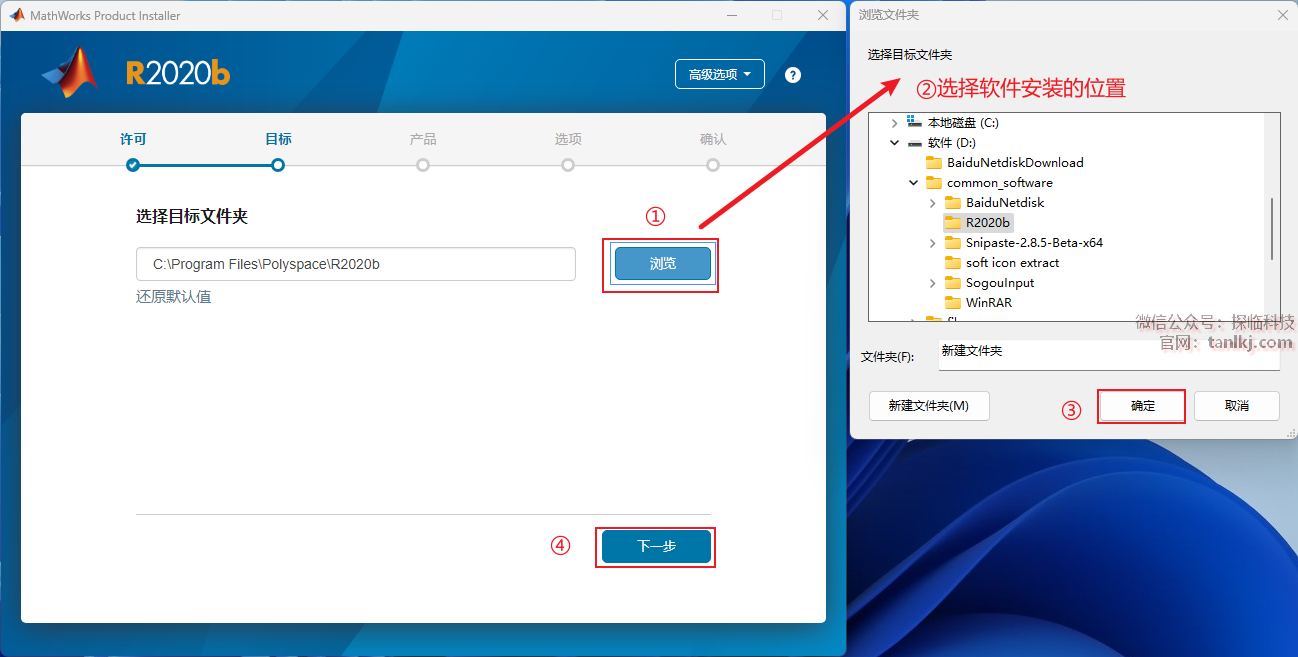Click the software (D:) drive icon
The height and width of the screenshot is (657, 1298).
[914, 143]
